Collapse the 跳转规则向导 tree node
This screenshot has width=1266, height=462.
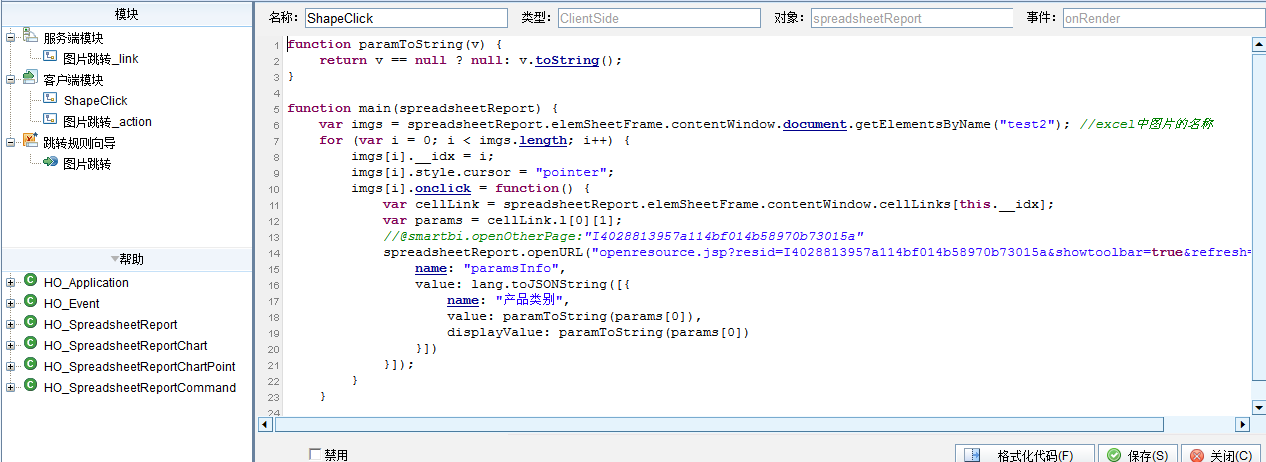coord(11,143)
